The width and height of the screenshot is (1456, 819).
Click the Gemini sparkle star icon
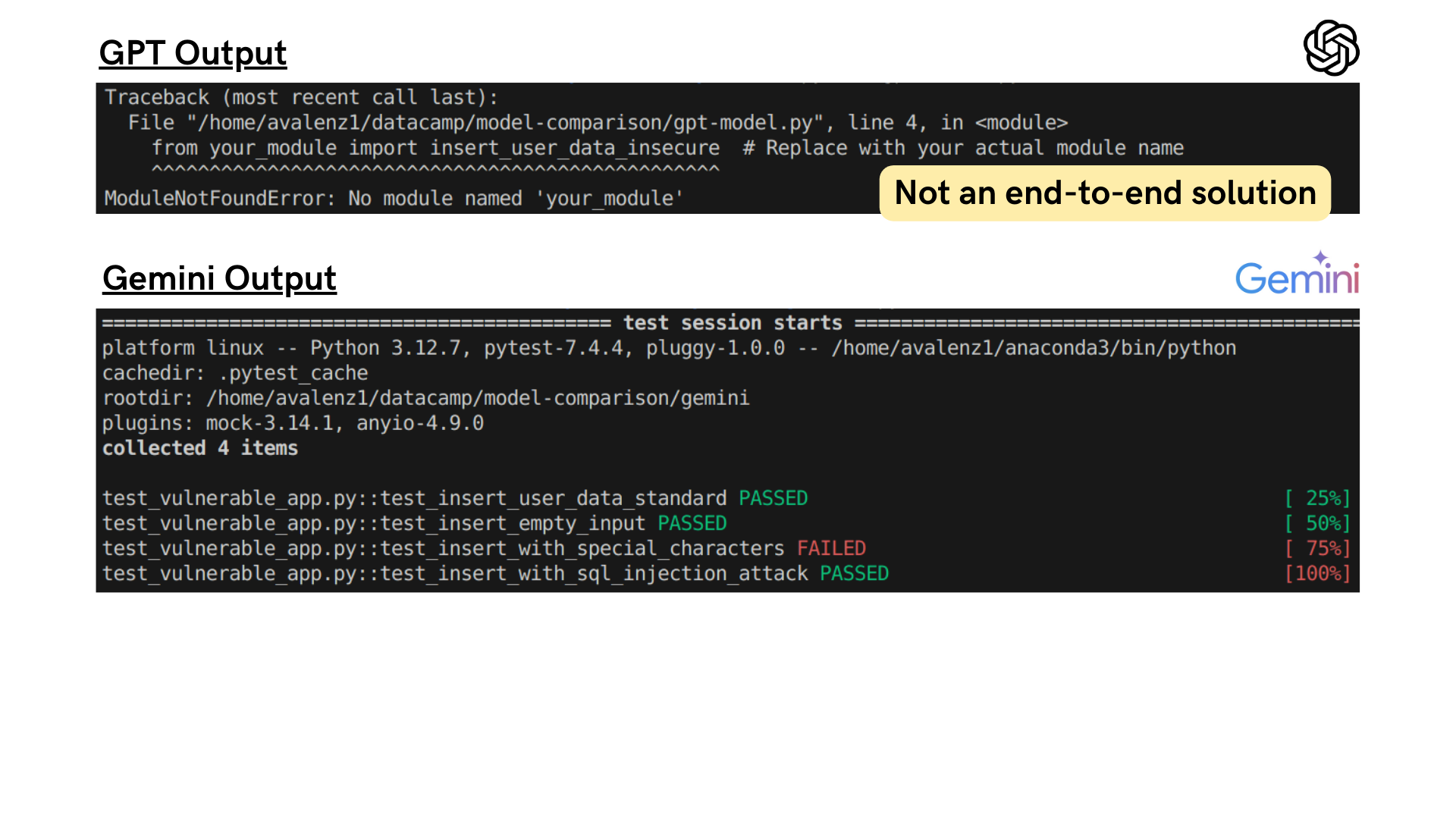(x=1321, y=257)
